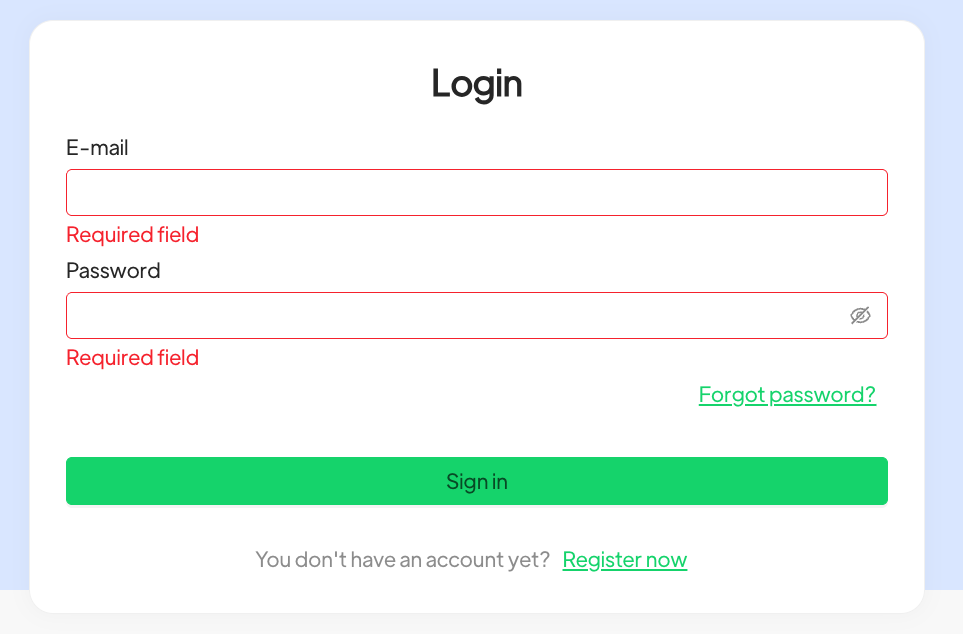
Task: Start password recovery with Forgot password?
Action: [787, 395]
